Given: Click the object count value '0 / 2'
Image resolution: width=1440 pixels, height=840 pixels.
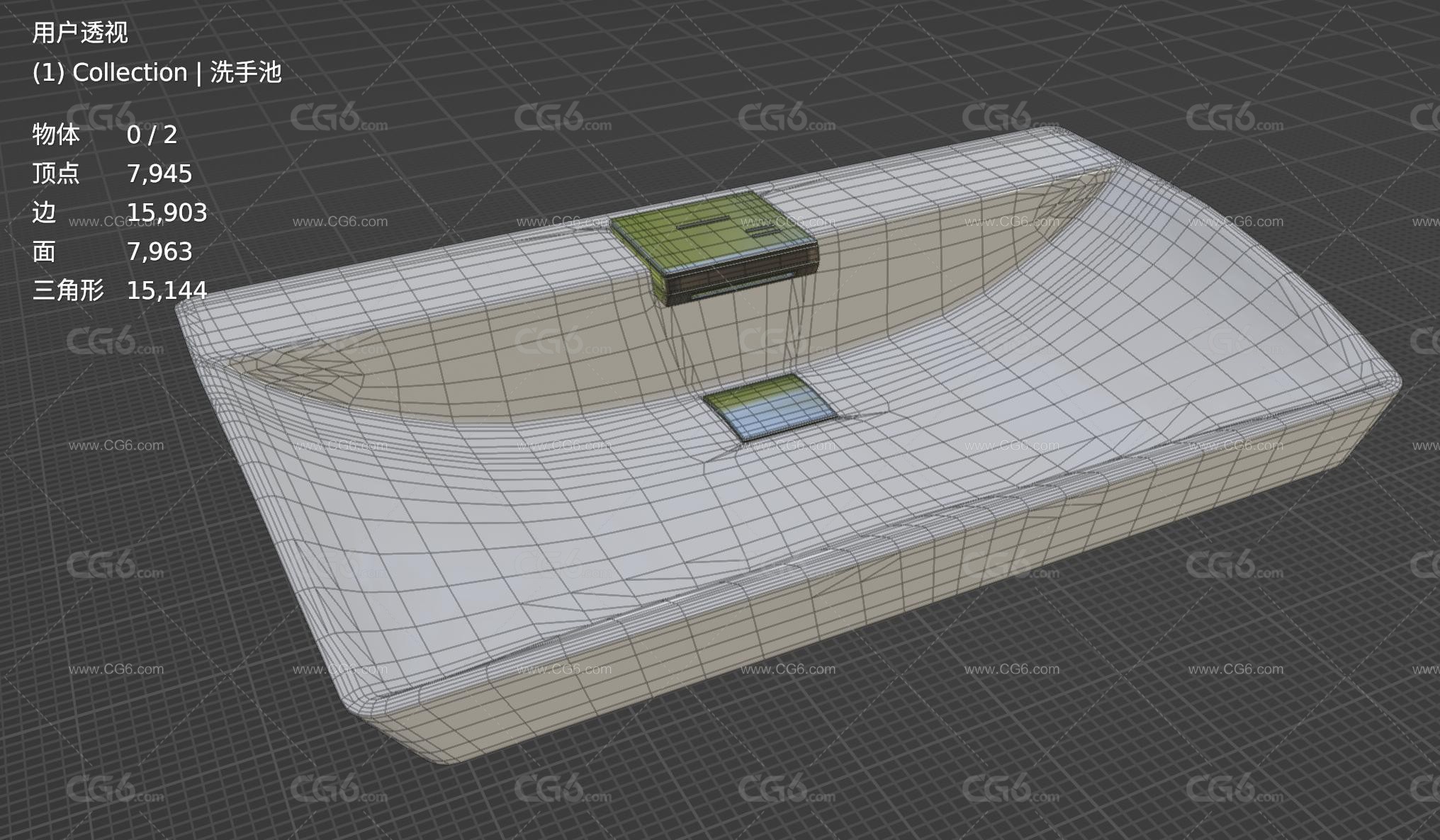Looking at the screenshot, I should [x=152, y=135].
